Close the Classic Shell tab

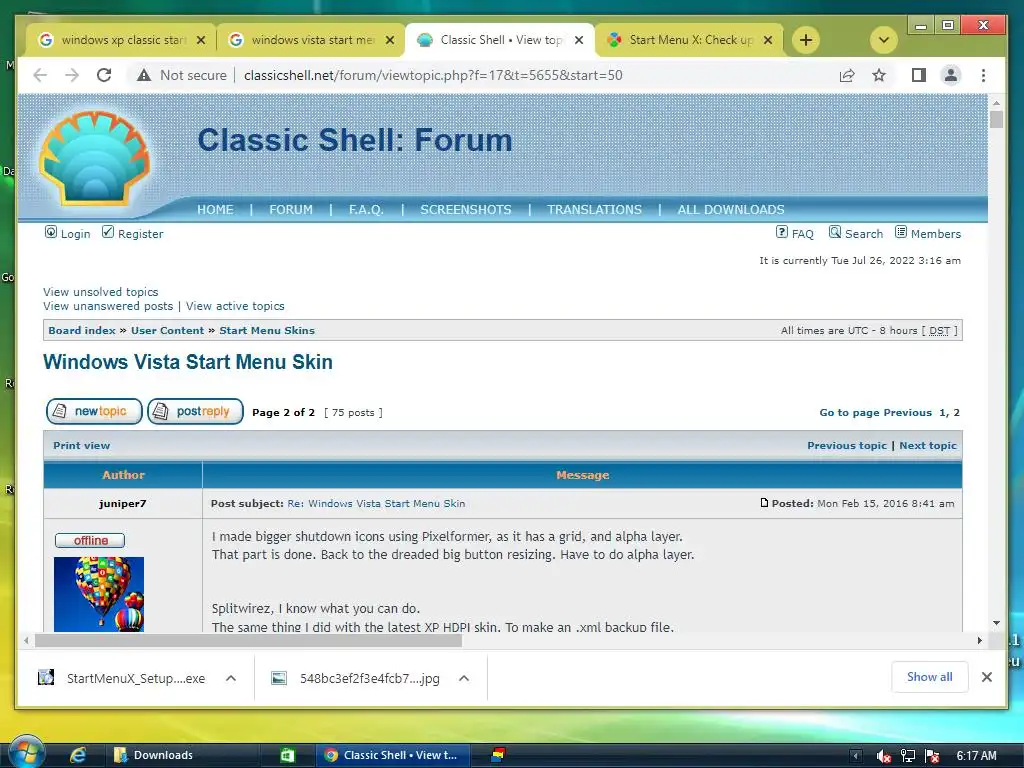pos(579,40)
